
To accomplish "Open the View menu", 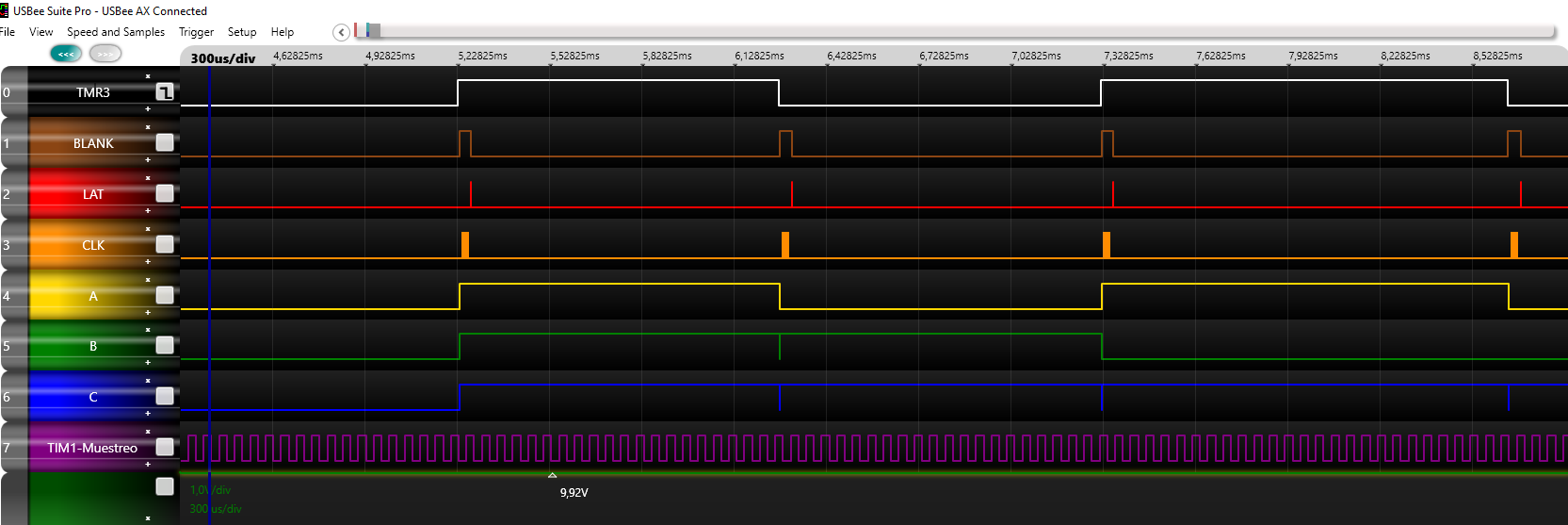I will pyautogui.click(x=41, y=32).
